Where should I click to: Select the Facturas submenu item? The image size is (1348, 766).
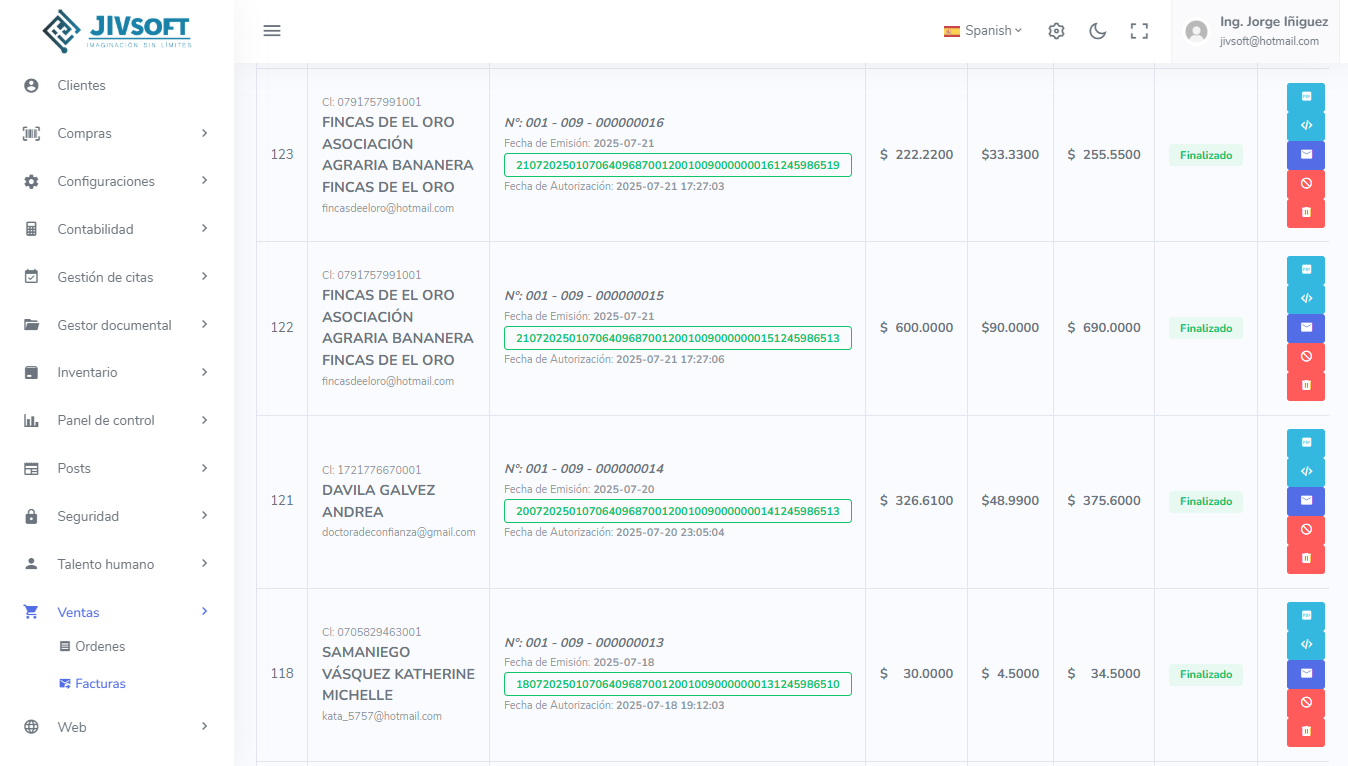point(100,684)
